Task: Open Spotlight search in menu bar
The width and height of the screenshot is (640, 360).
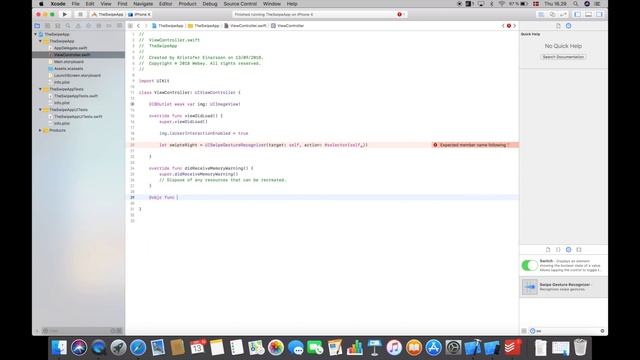Action: 576,4
